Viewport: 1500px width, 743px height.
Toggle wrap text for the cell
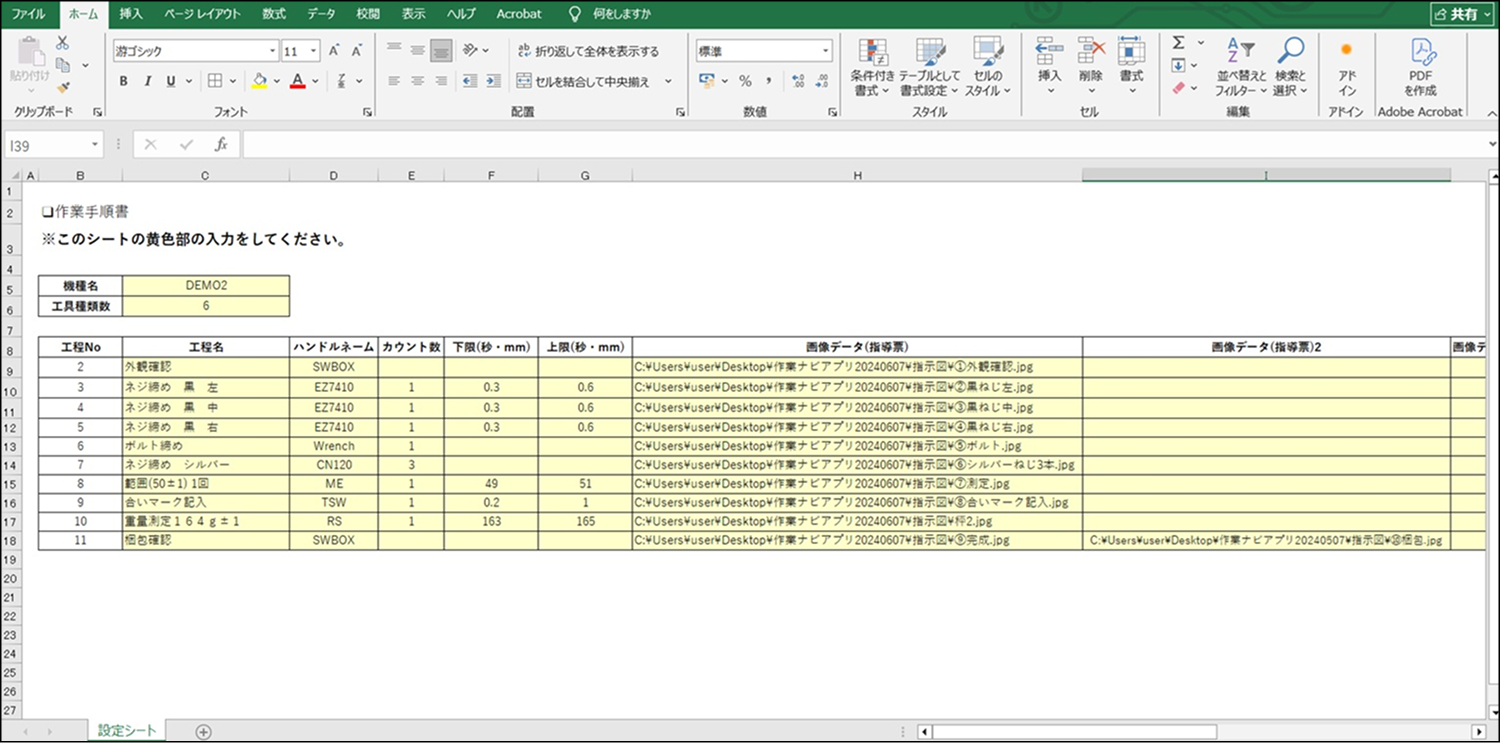[x=588, y=51]
